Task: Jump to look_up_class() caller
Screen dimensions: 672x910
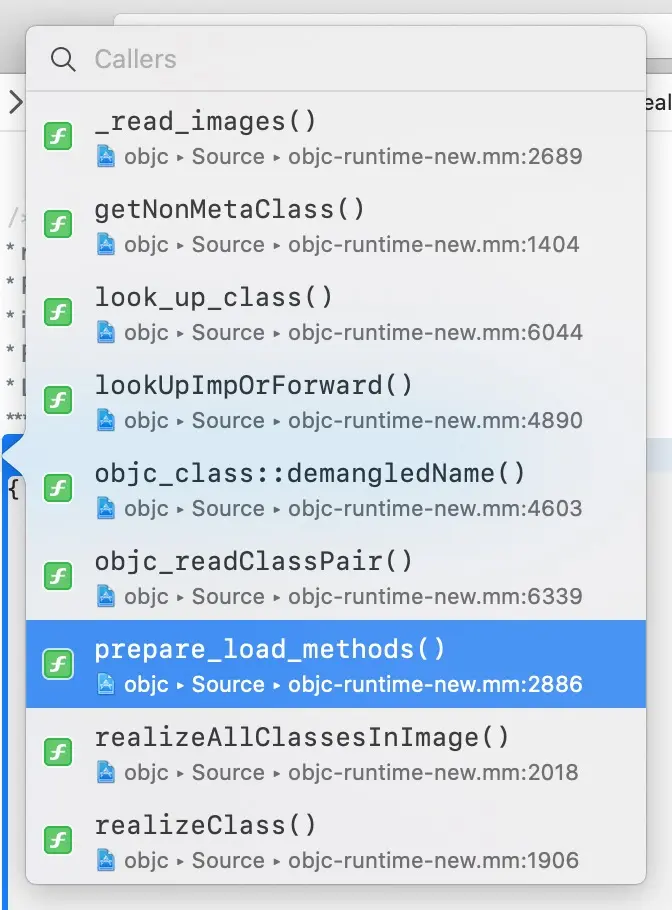Action: coord(336,313)
